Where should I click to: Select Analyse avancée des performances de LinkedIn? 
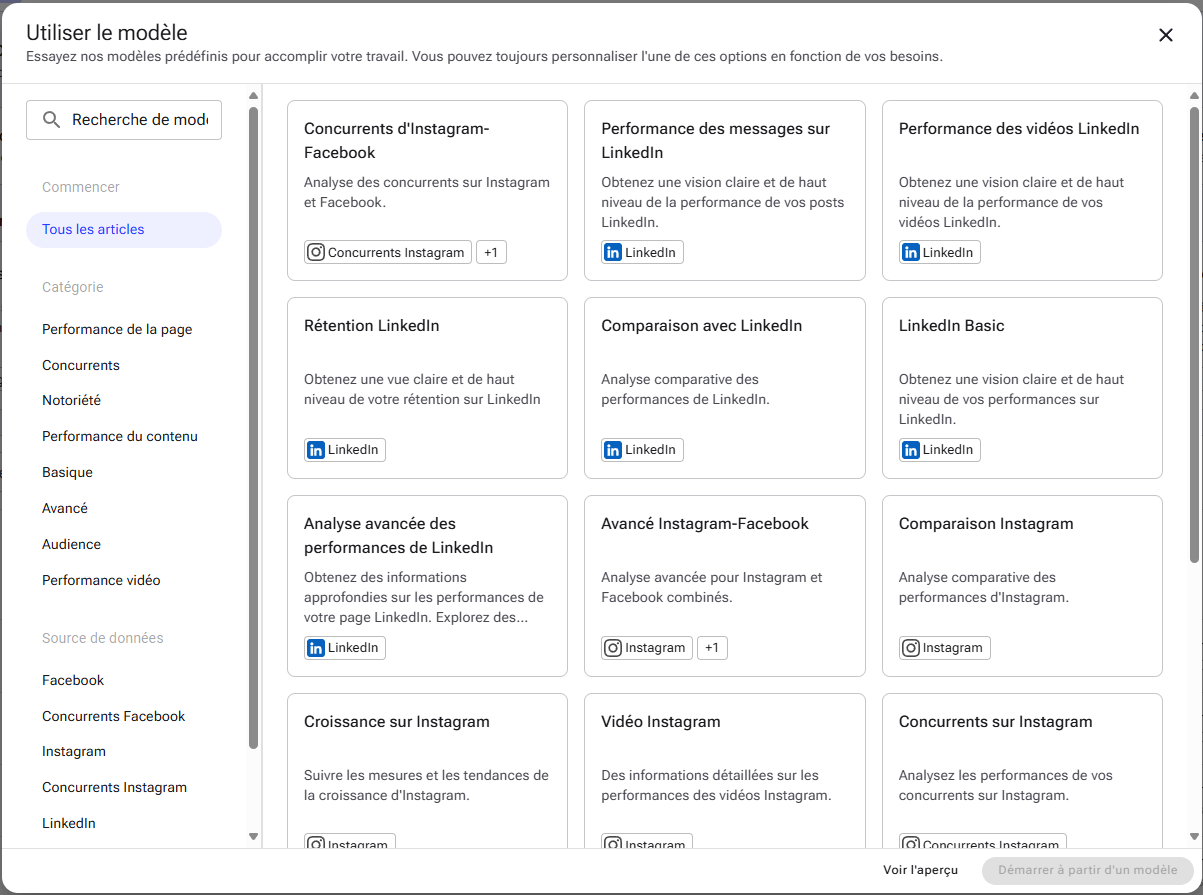427,586
